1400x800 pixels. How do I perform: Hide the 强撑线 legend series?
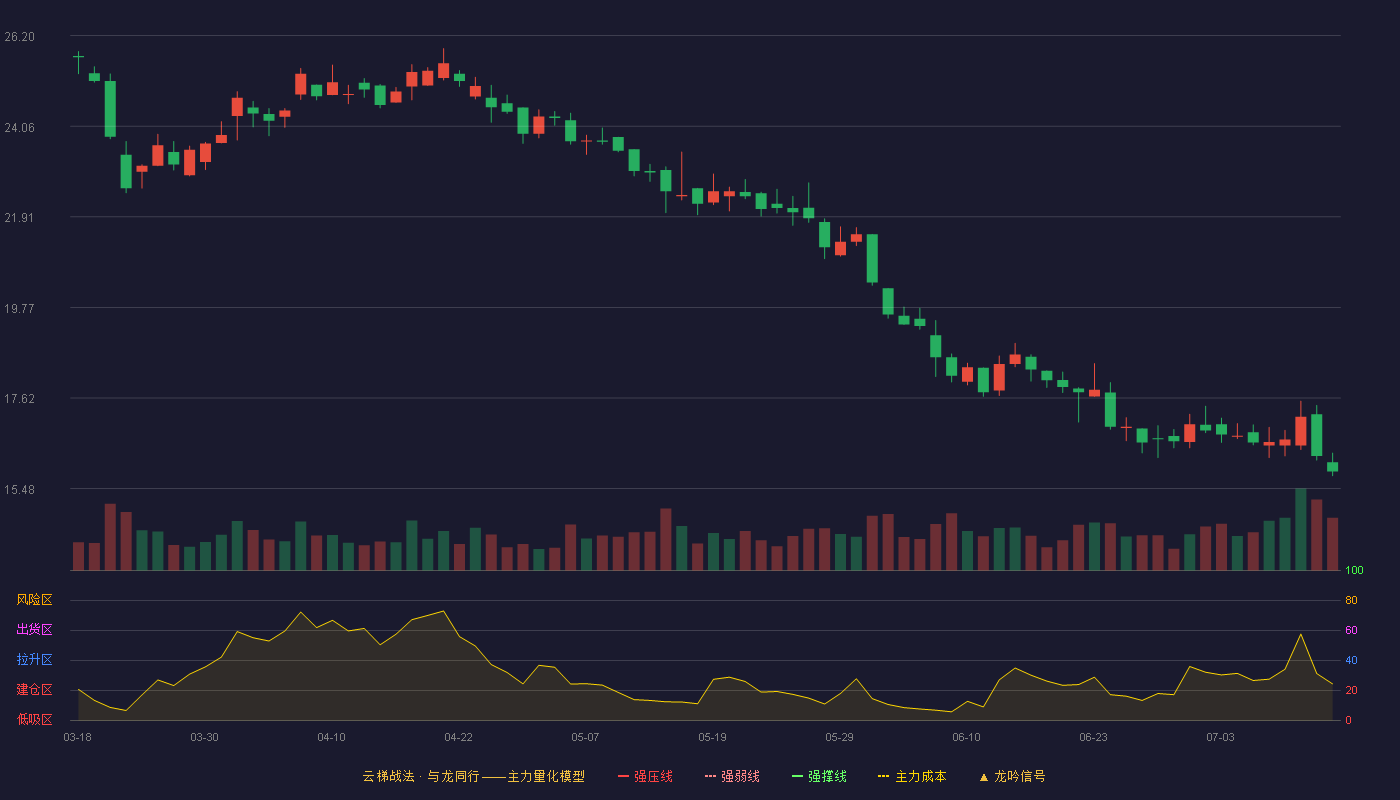pos(819,776)
